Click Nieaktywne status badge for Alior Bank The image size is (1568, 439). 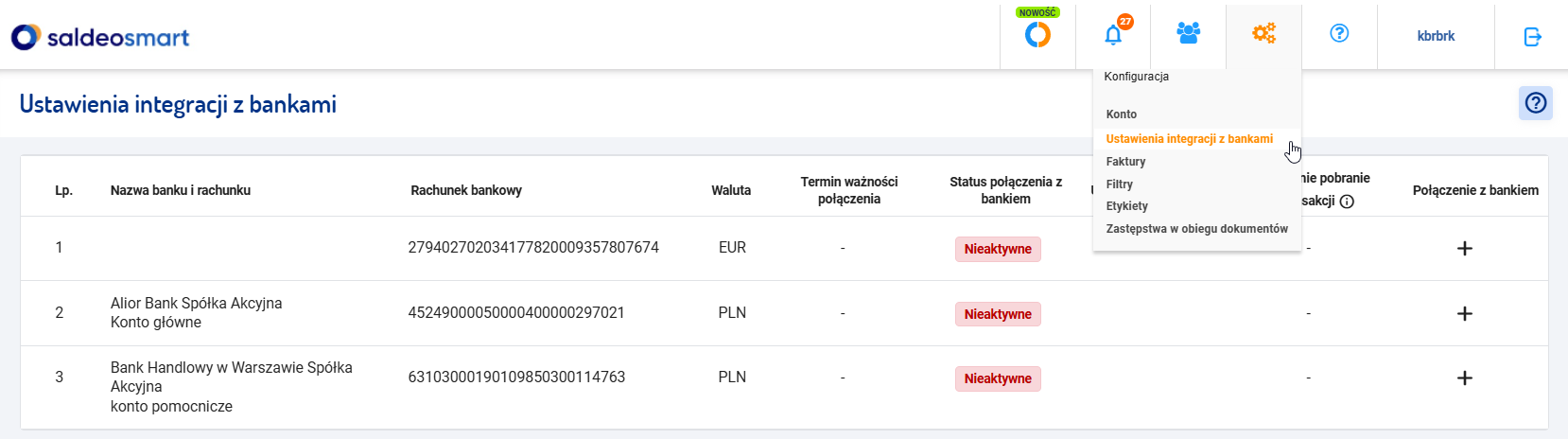[998, 314]
